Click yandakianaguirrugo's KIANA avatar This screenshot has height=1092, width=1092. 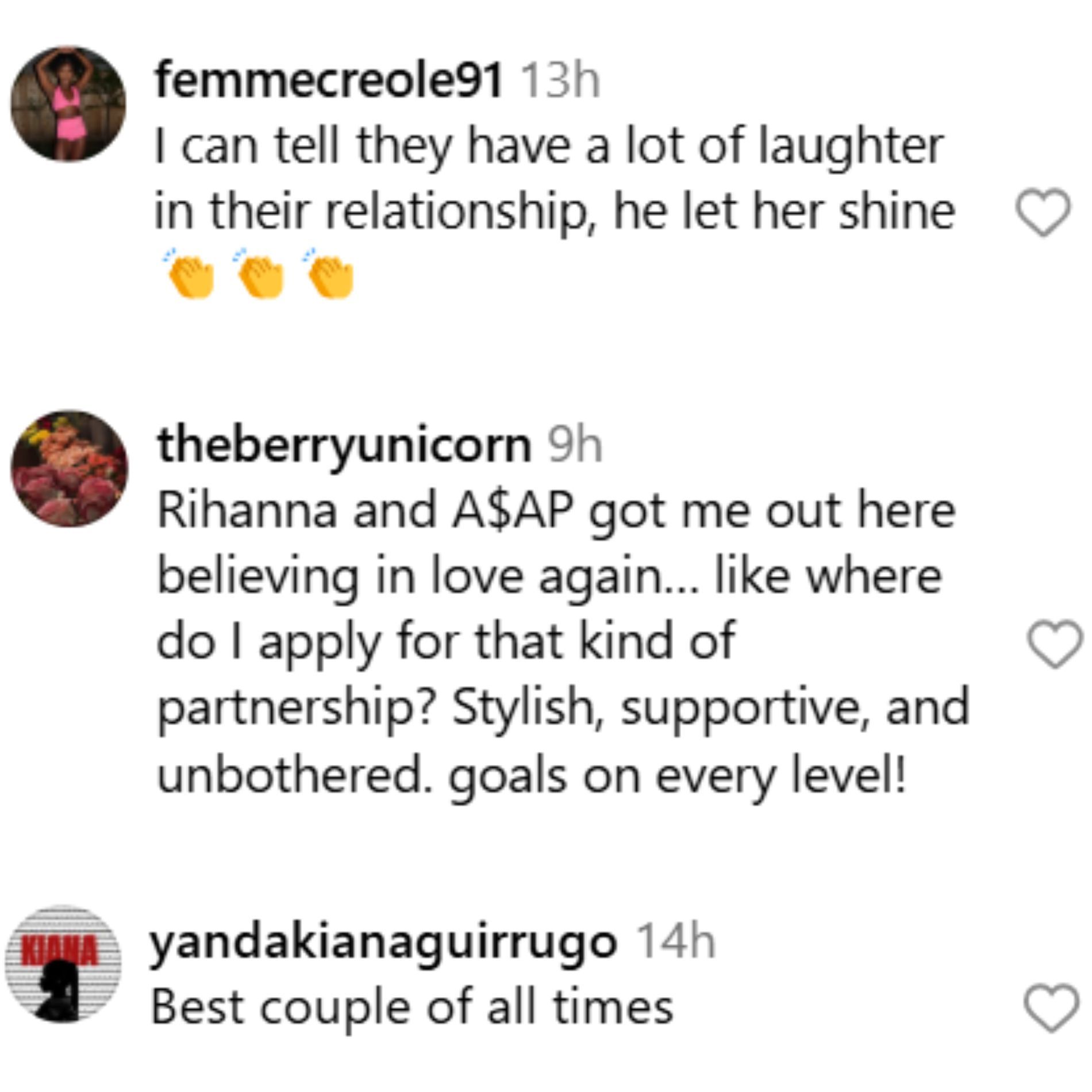tap(63, 964)
